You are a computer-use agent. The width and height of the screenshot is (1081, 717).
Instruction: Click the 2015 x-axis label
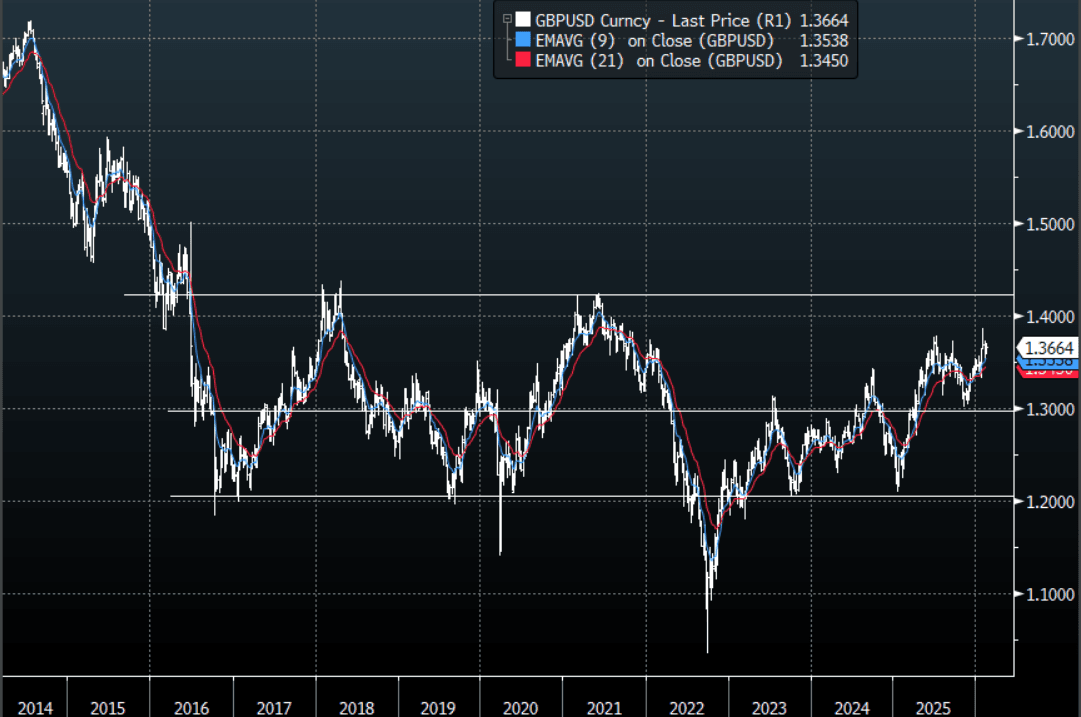click(x=108, y=708)
